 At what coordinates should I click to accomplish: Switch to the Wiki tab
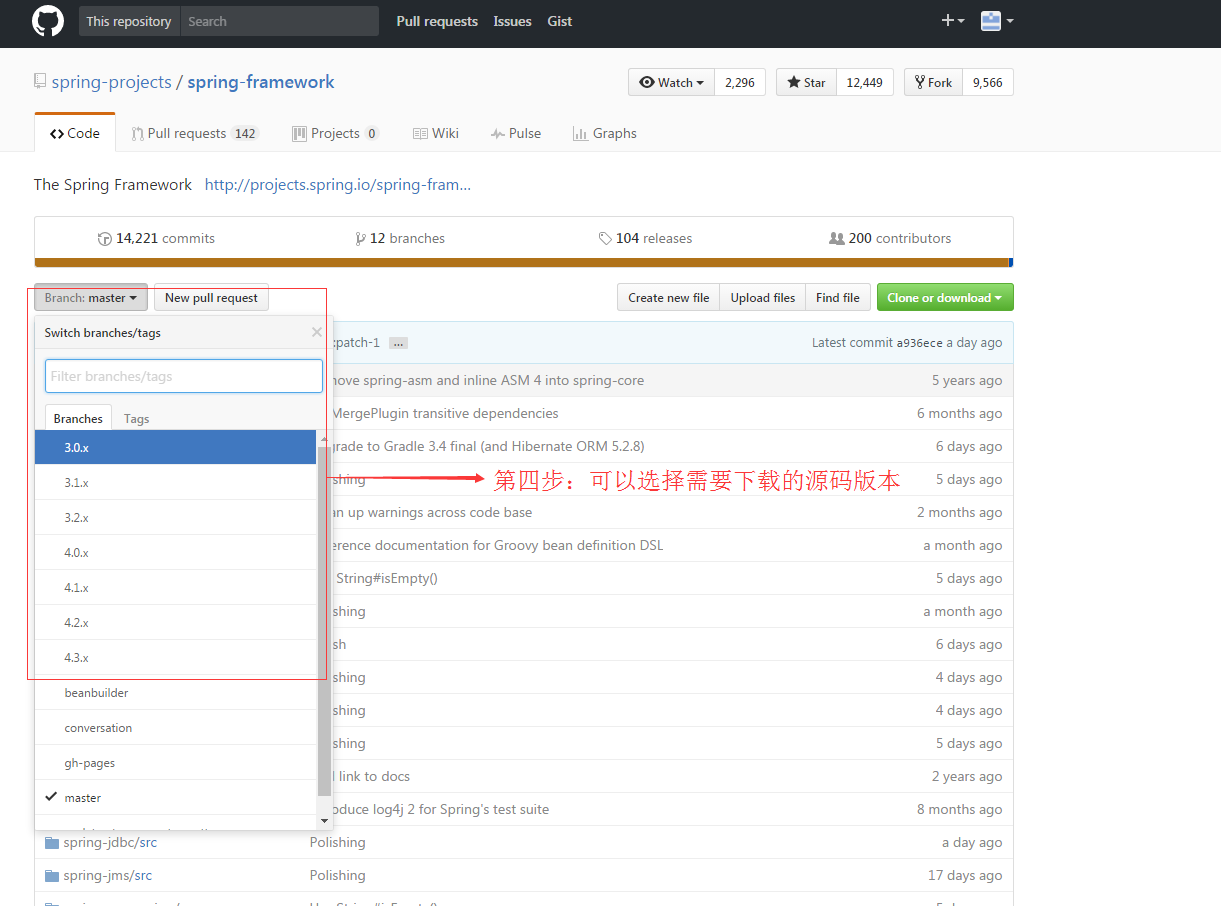click(x=436, y=133)
